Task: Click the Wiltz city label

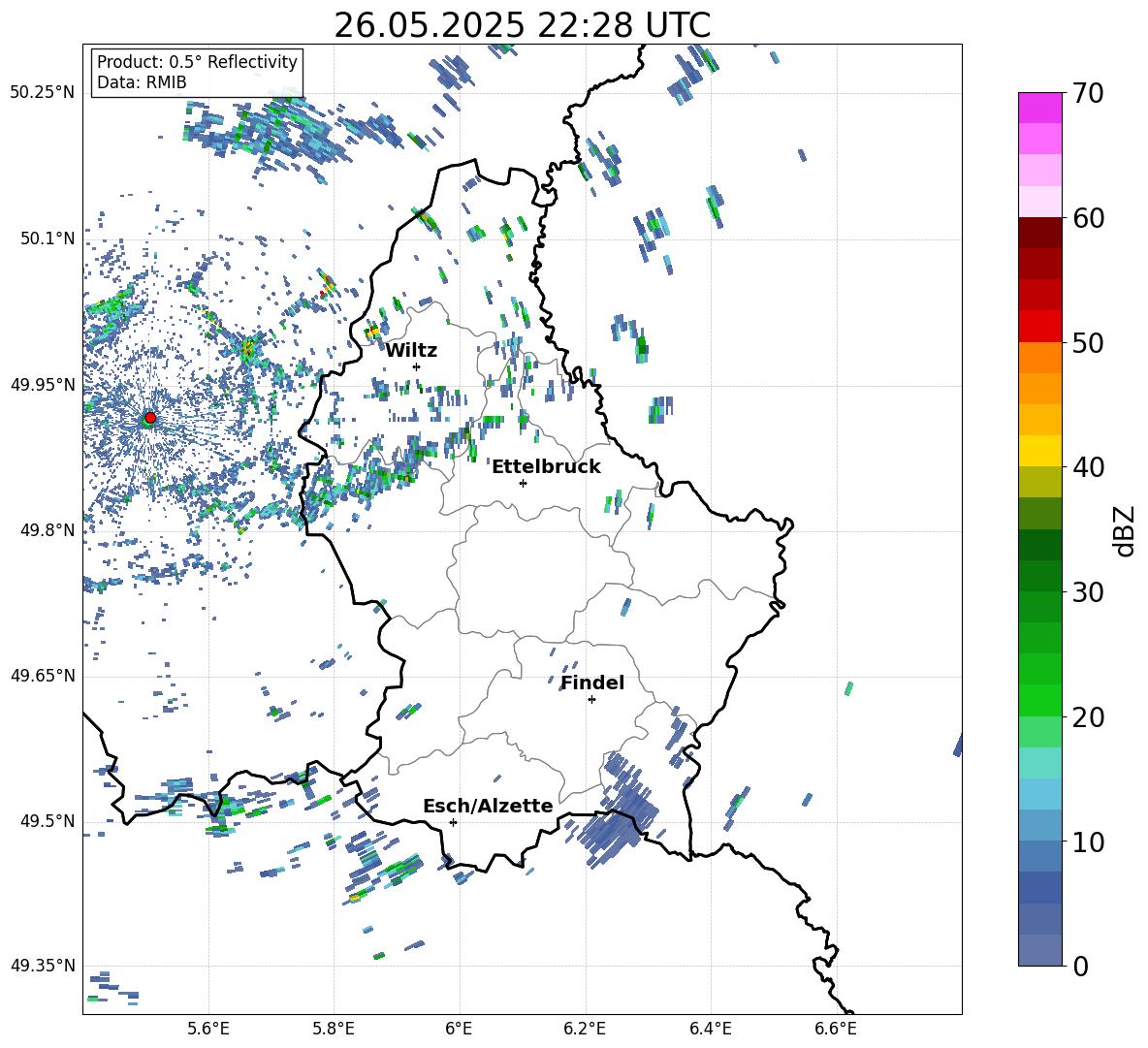Action: coord(411,351)
